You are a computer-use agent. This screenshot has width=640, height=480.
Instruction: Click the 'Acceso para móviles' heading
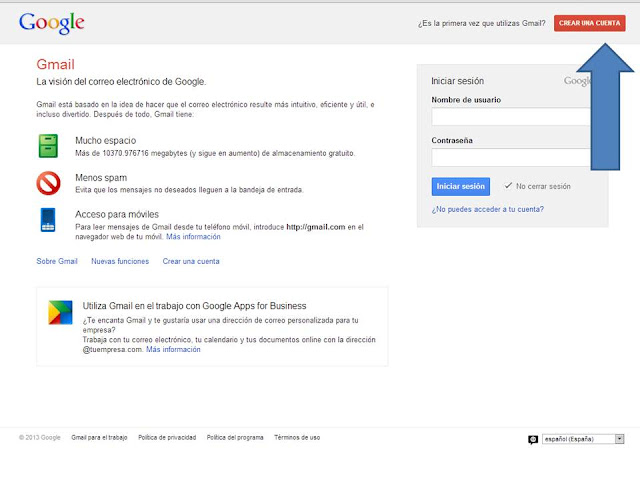point(117,214)
